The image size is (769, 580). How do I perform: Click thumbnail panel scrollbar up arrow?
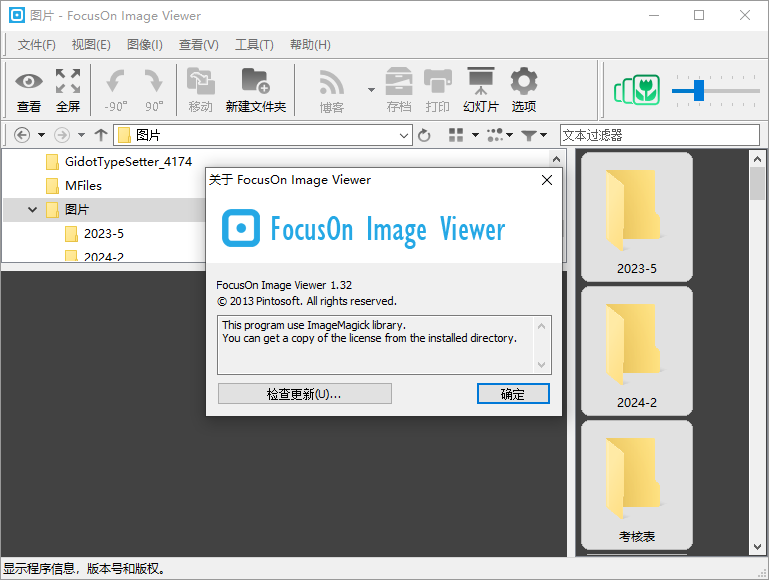[x=757, y=159]
